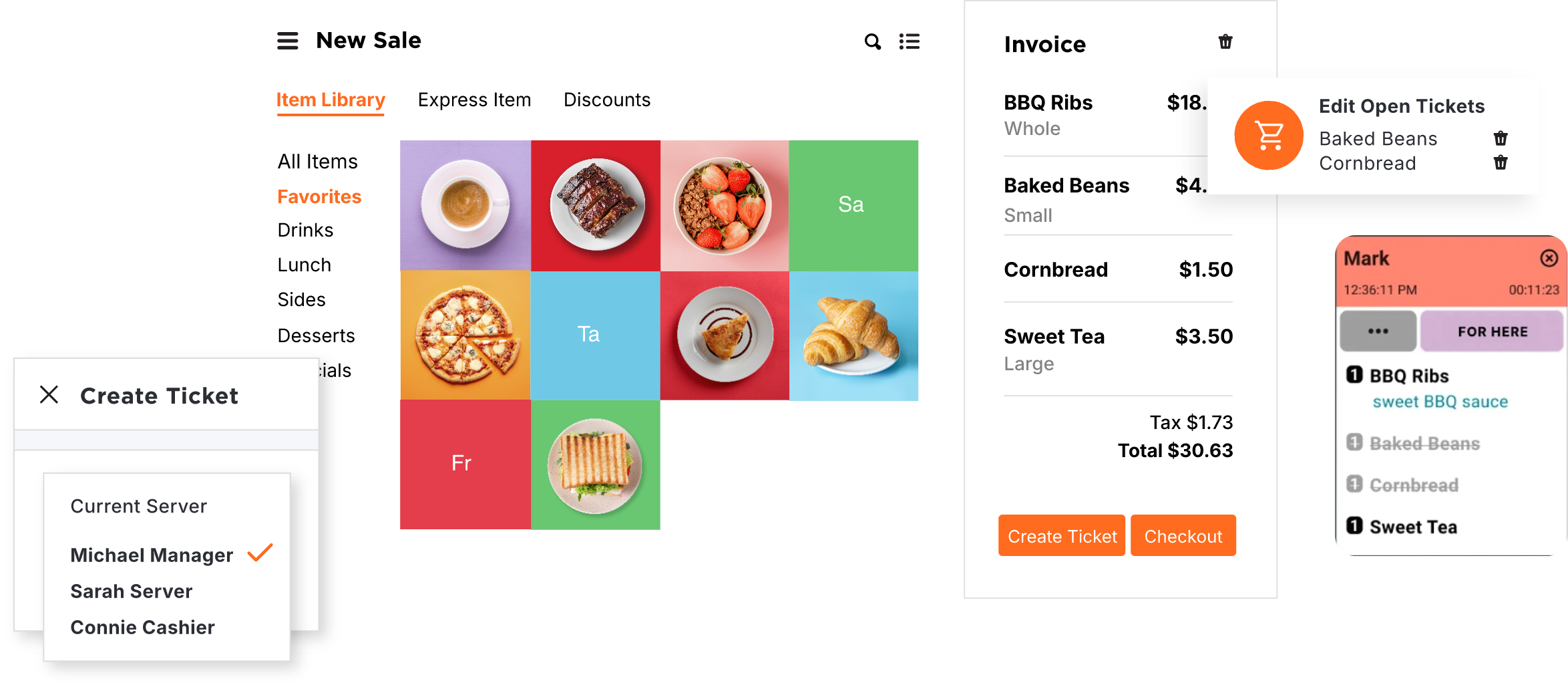1568x689 pixels.
Task: Close the Create Ticket panel
Action: (x=49, y=395)
